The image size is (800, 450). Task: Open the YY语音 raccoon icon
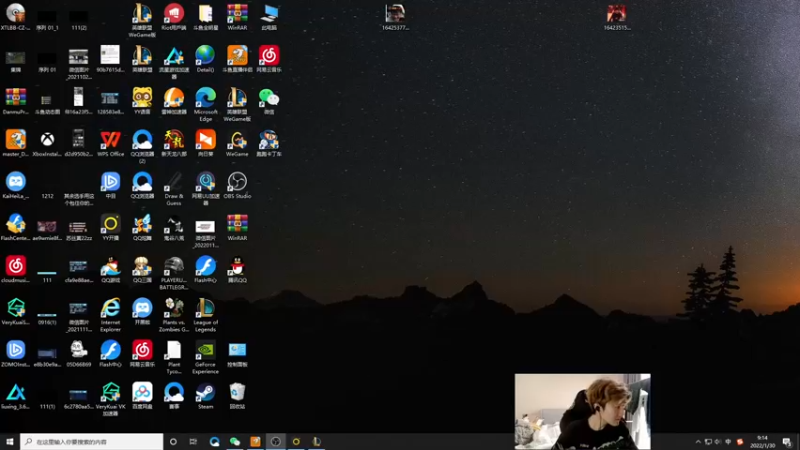click(142, 101)
